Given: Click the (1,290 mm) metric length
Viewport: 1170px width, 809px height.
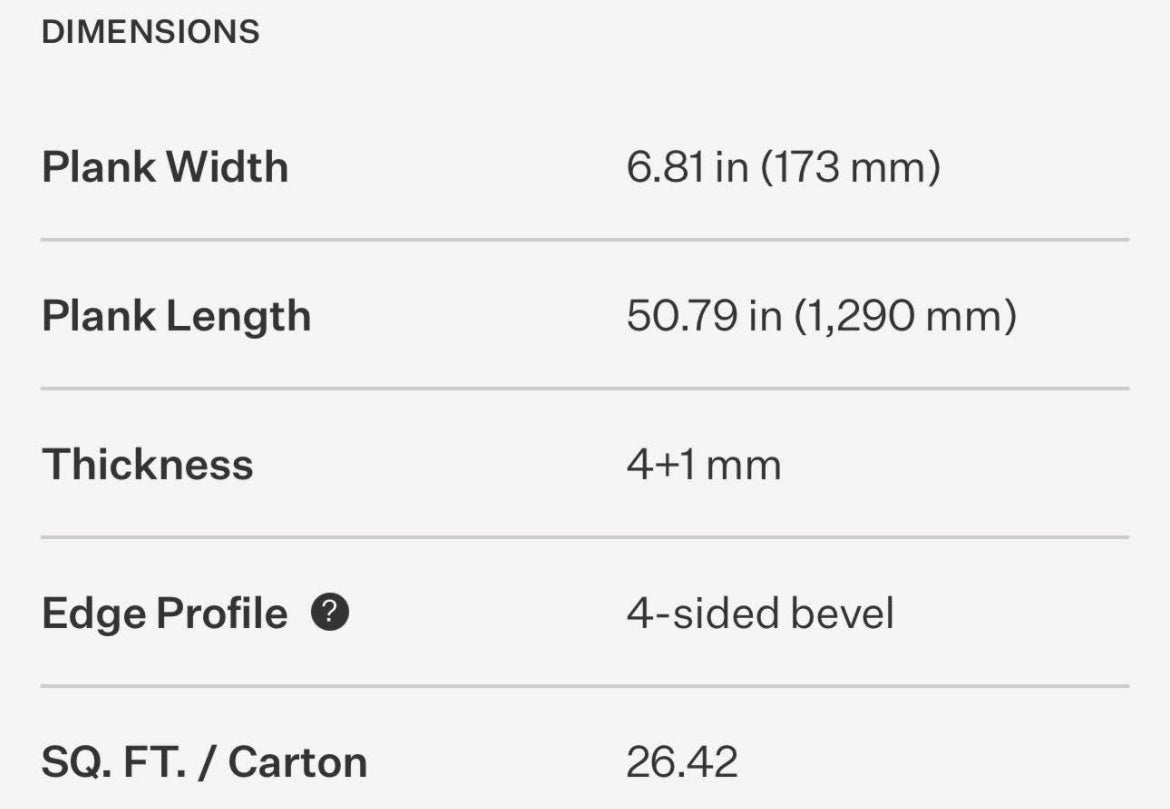Looking at the screenshot, I should pyautogui.click(x=905, y=316).
